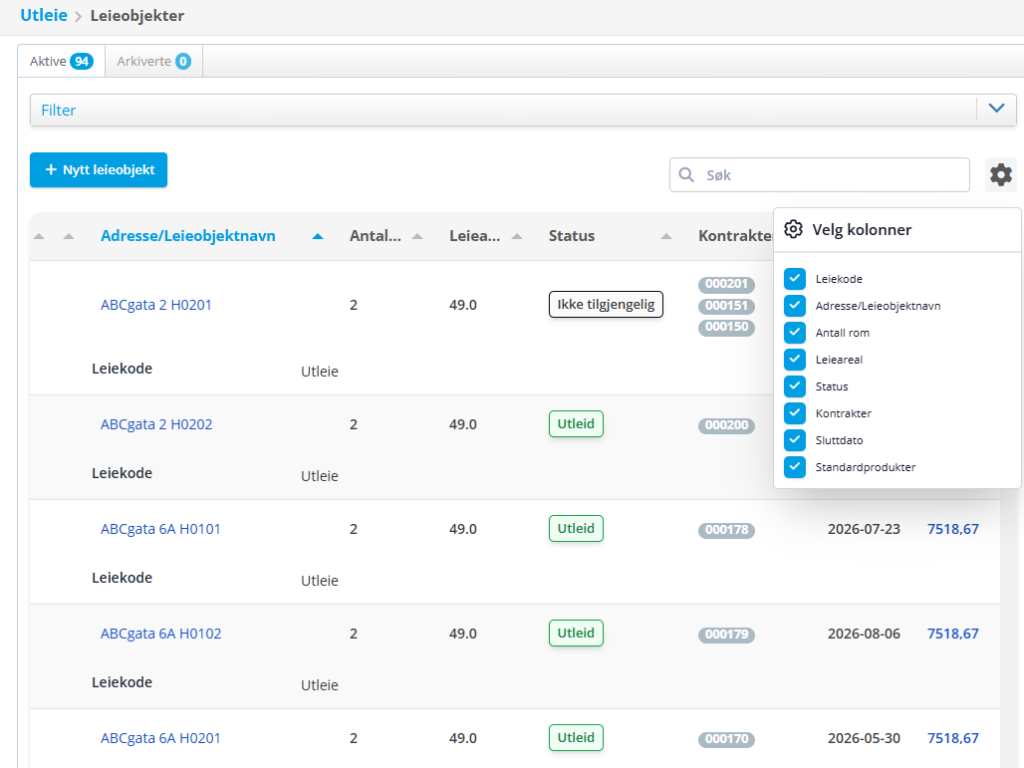Screen dimensions: 1024x768
Task: Open ABCgata 2 H0202 link
Action: pyautogui.click(x=156, y=424)
